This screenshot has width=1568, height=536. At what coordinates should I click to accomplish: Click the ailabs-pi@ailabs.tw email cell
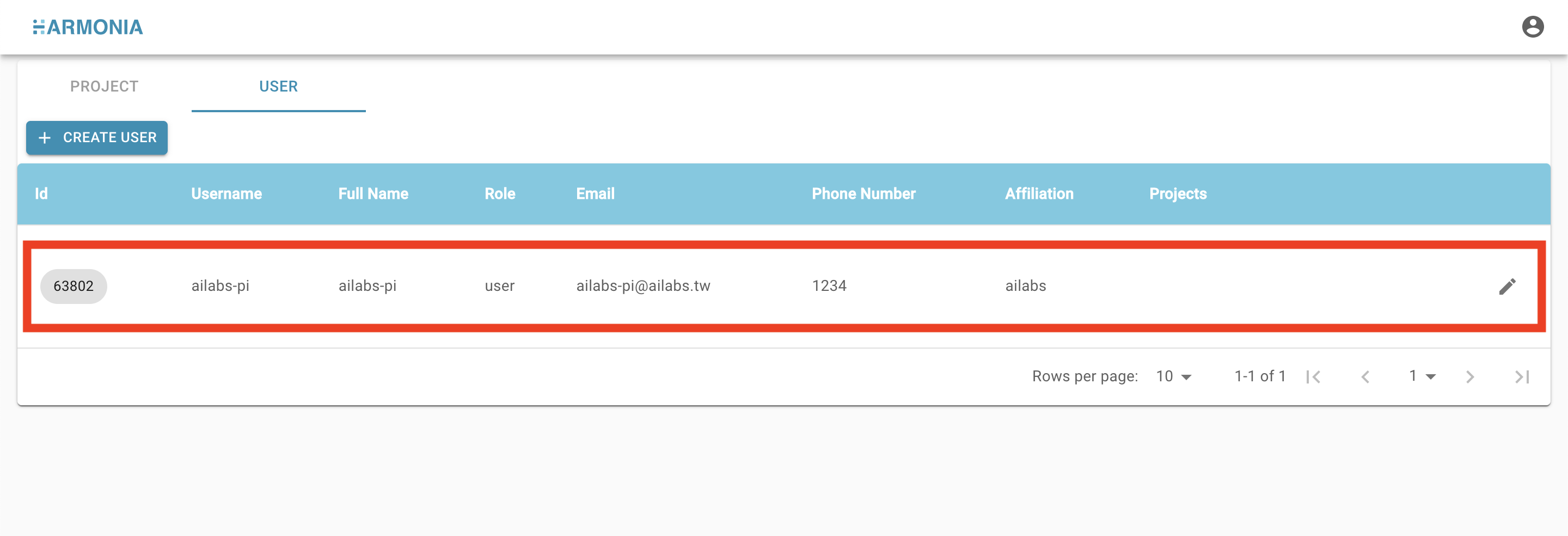(x=644, y=285)
